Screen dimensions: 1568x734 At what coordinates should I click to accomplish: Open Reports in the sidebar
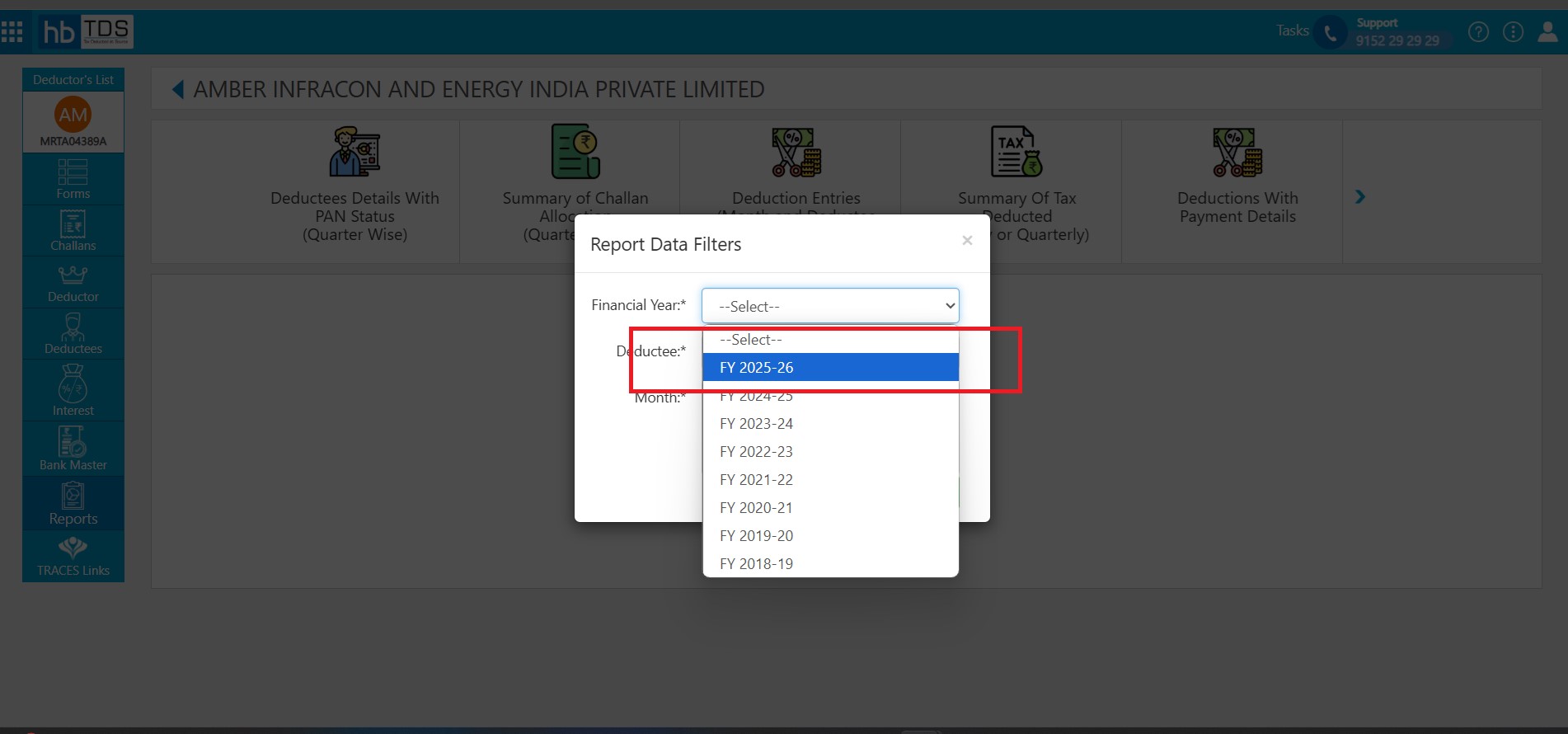73,503
